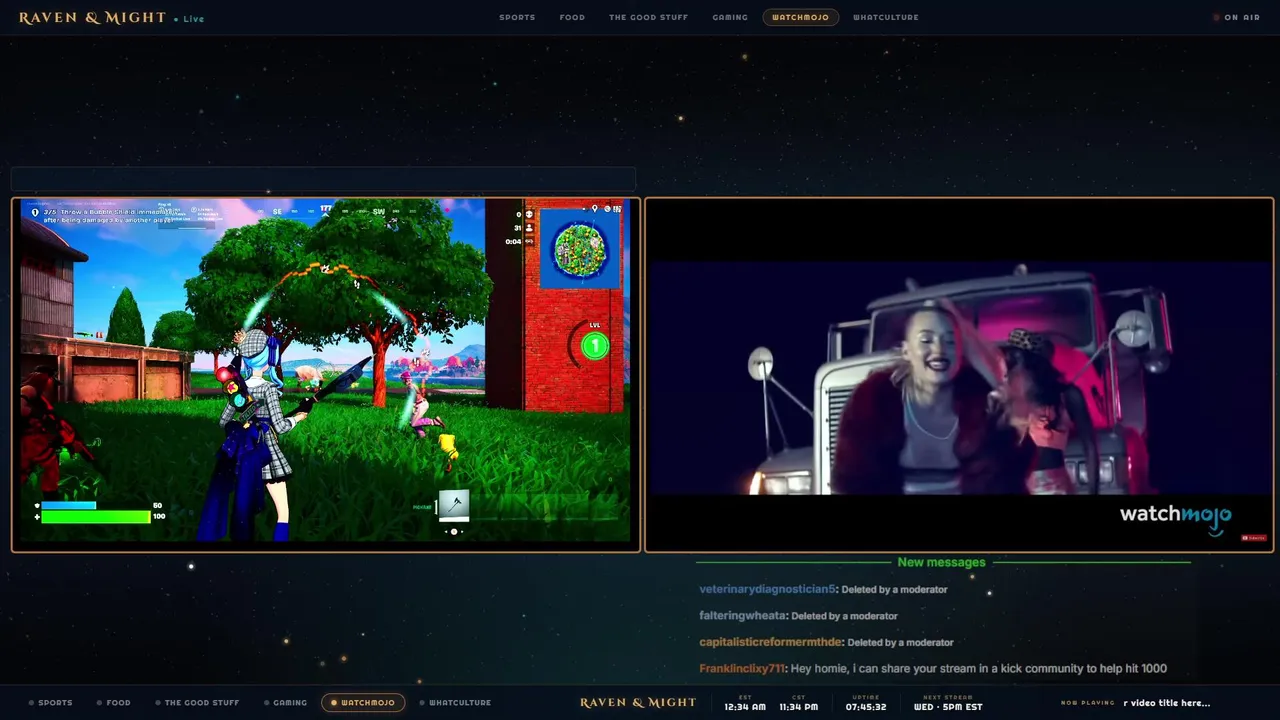Click username veterinarydiagnostician5

point(767,590)
